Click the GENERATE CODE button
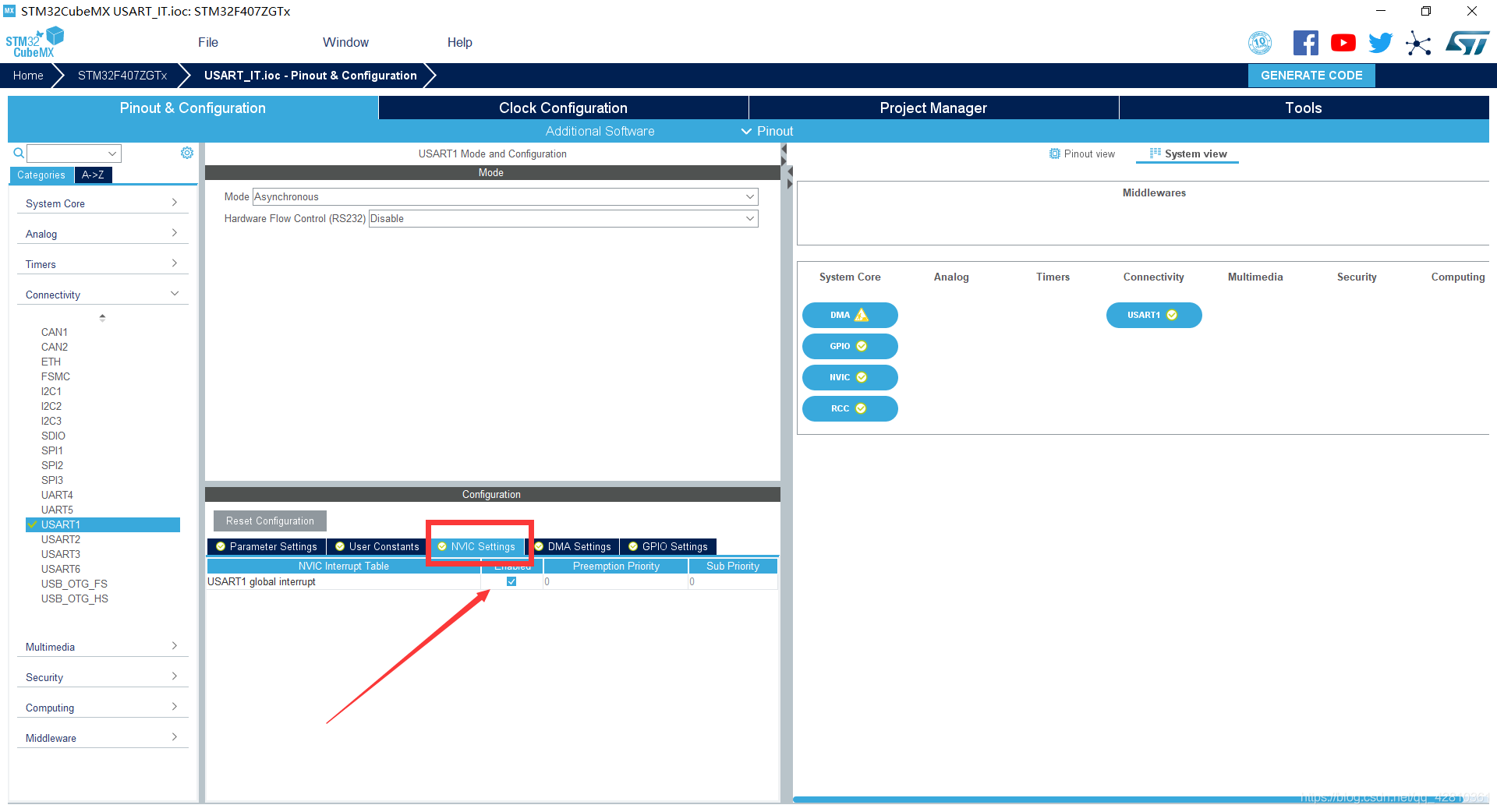 click(x=1311, y=76)
